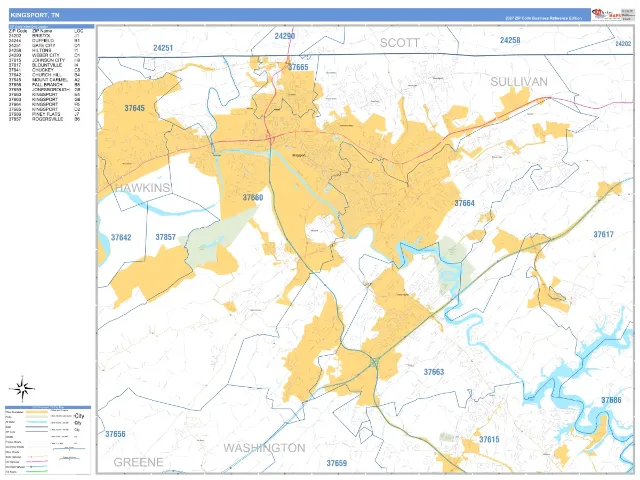Select the CHUCKEY row in the ZIP index

coord(44,70)
